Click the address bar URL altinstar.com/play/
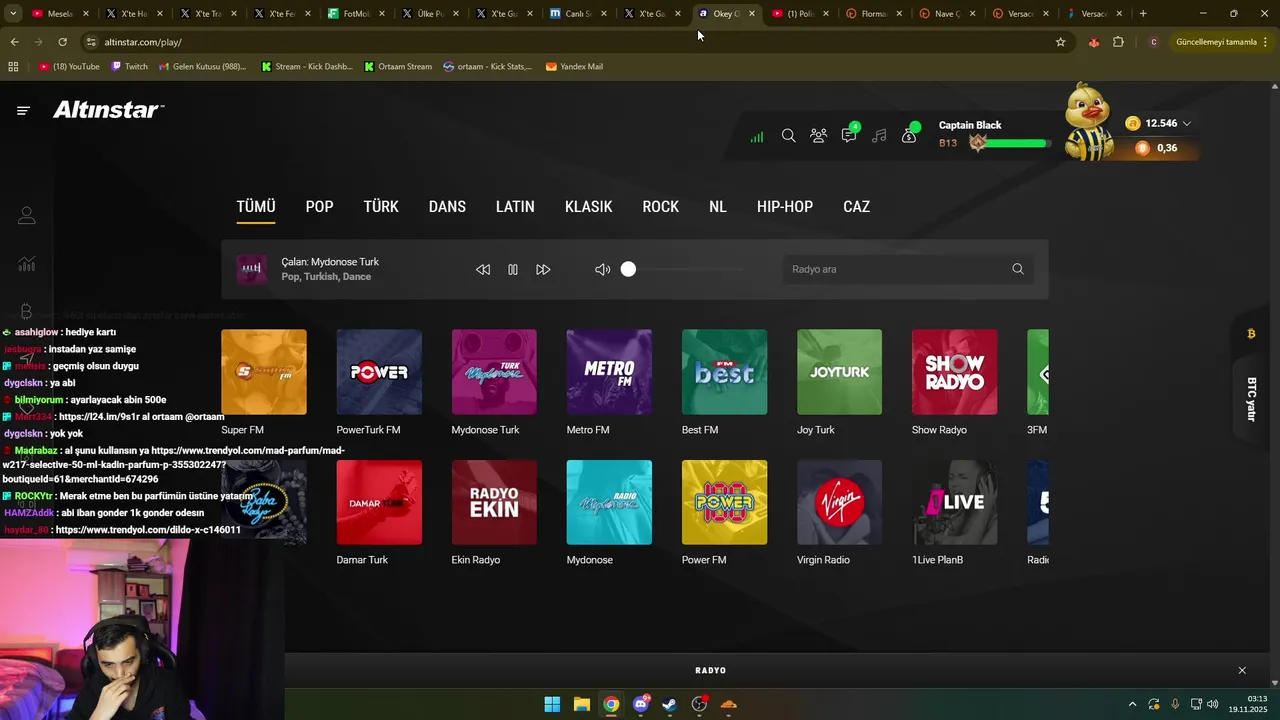The height and width of the screenshot is (720, 1280). pyautogui.click(x=143, y=42)
